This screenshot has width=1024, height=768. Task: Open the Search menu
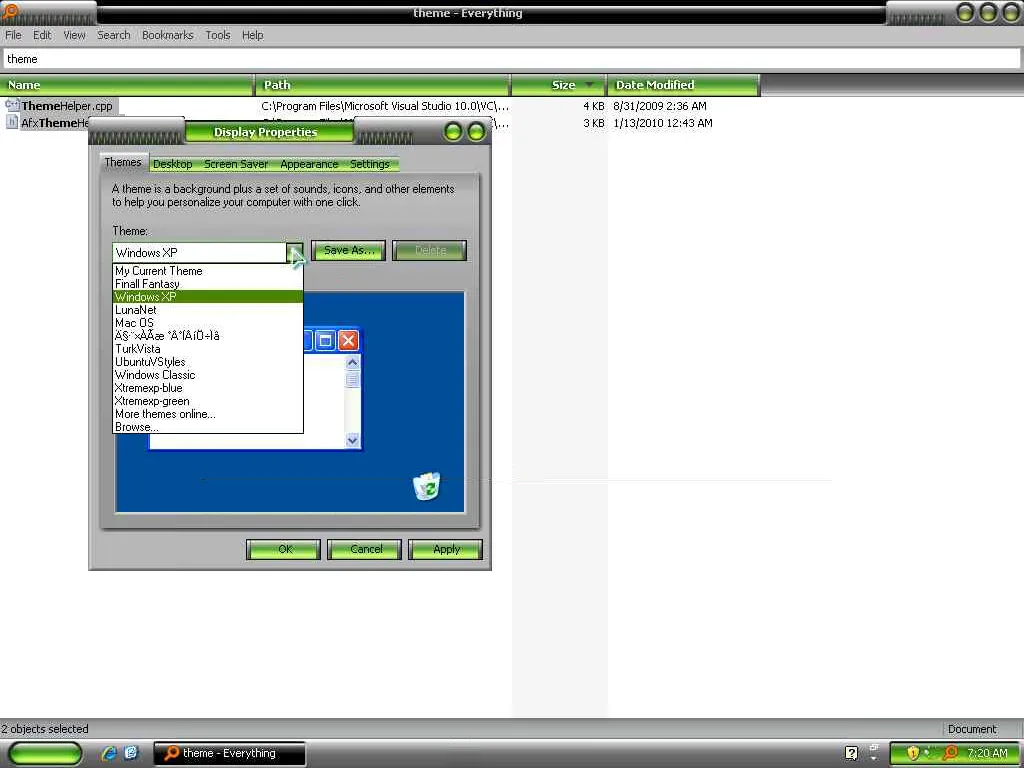pos(114,35)
